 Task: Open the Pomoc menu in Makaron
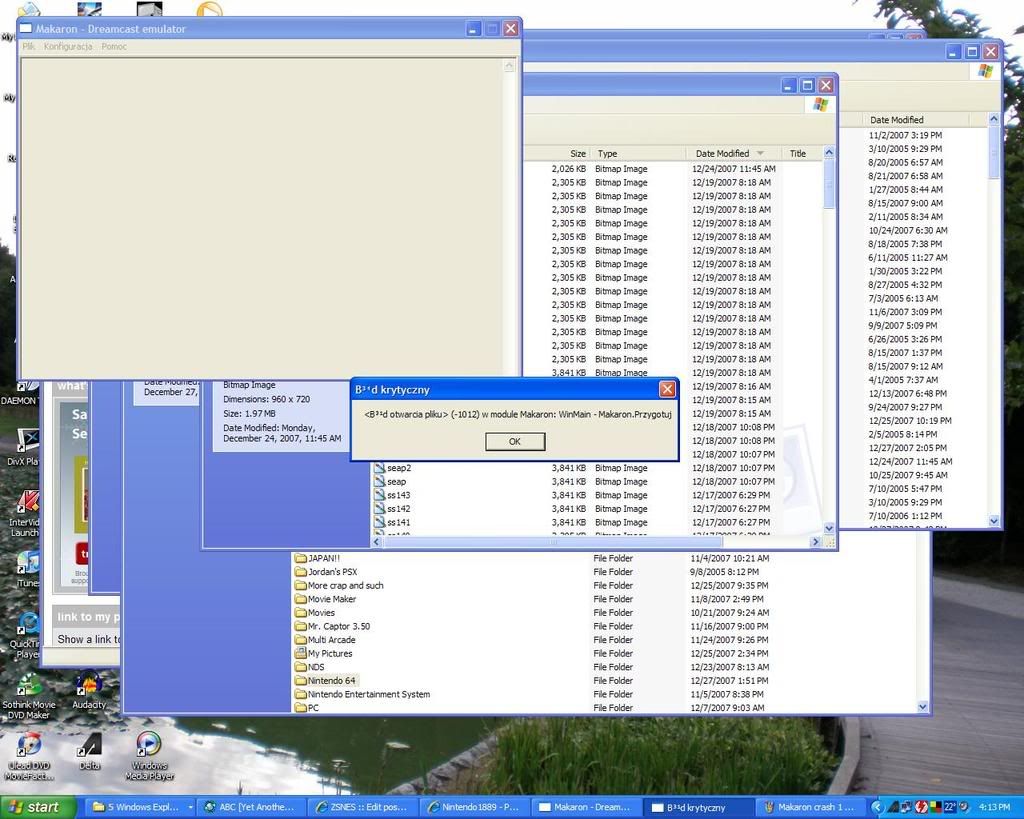pos(114,46)
